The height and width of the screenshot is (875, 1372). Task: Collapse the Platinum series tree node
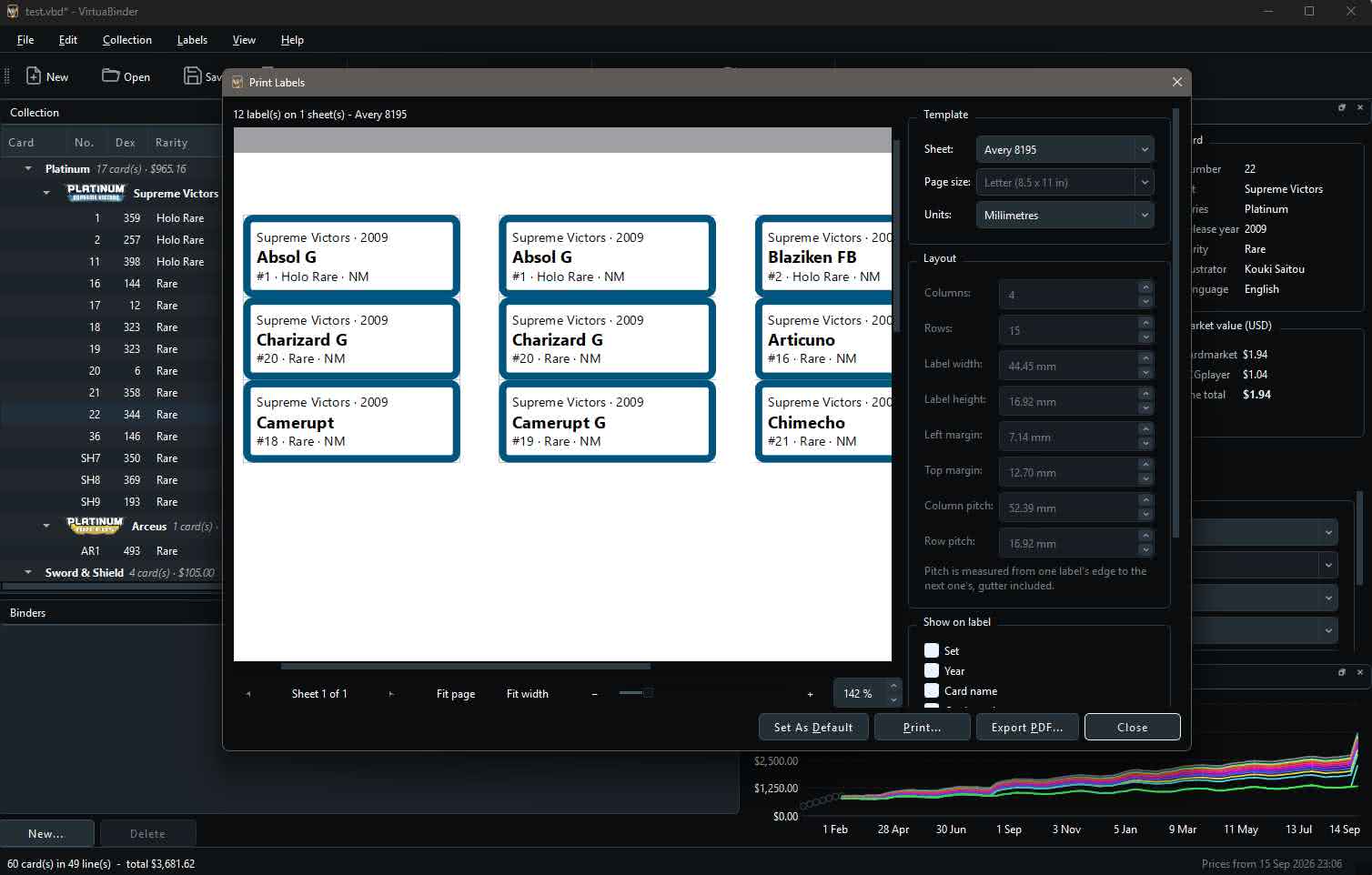click(x=28, y=168)
